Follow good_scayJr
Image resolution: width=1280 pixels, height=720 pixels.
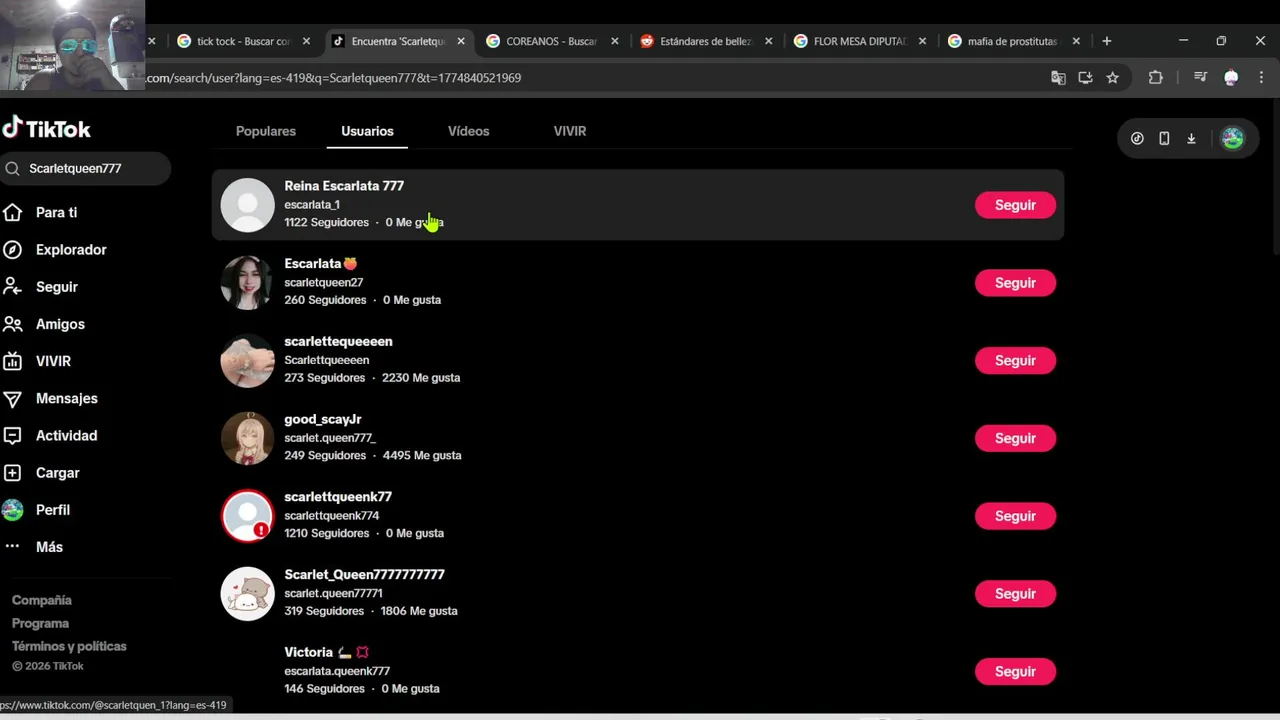[1015, 438]
